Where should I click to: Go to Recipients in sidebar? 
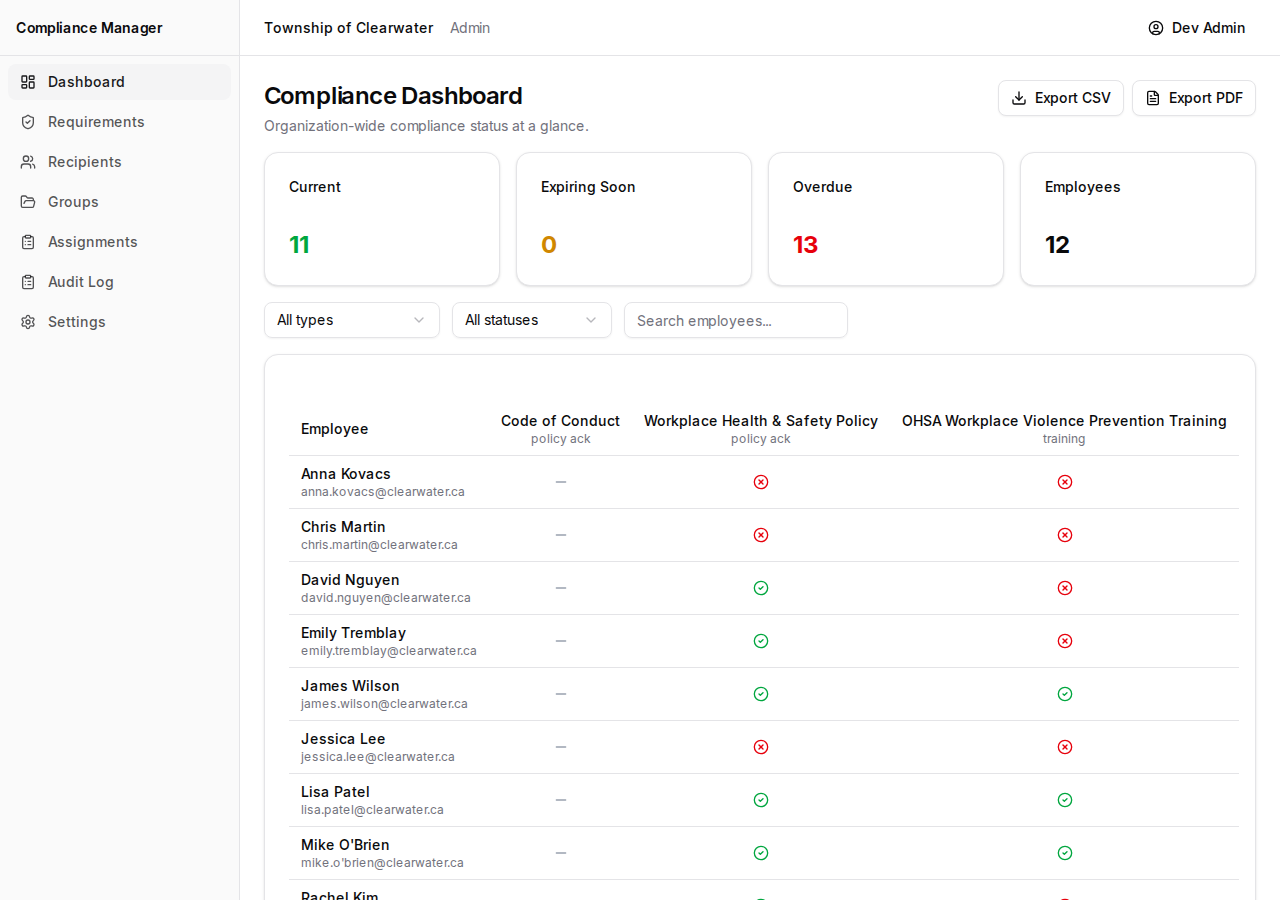click(119, 162)
